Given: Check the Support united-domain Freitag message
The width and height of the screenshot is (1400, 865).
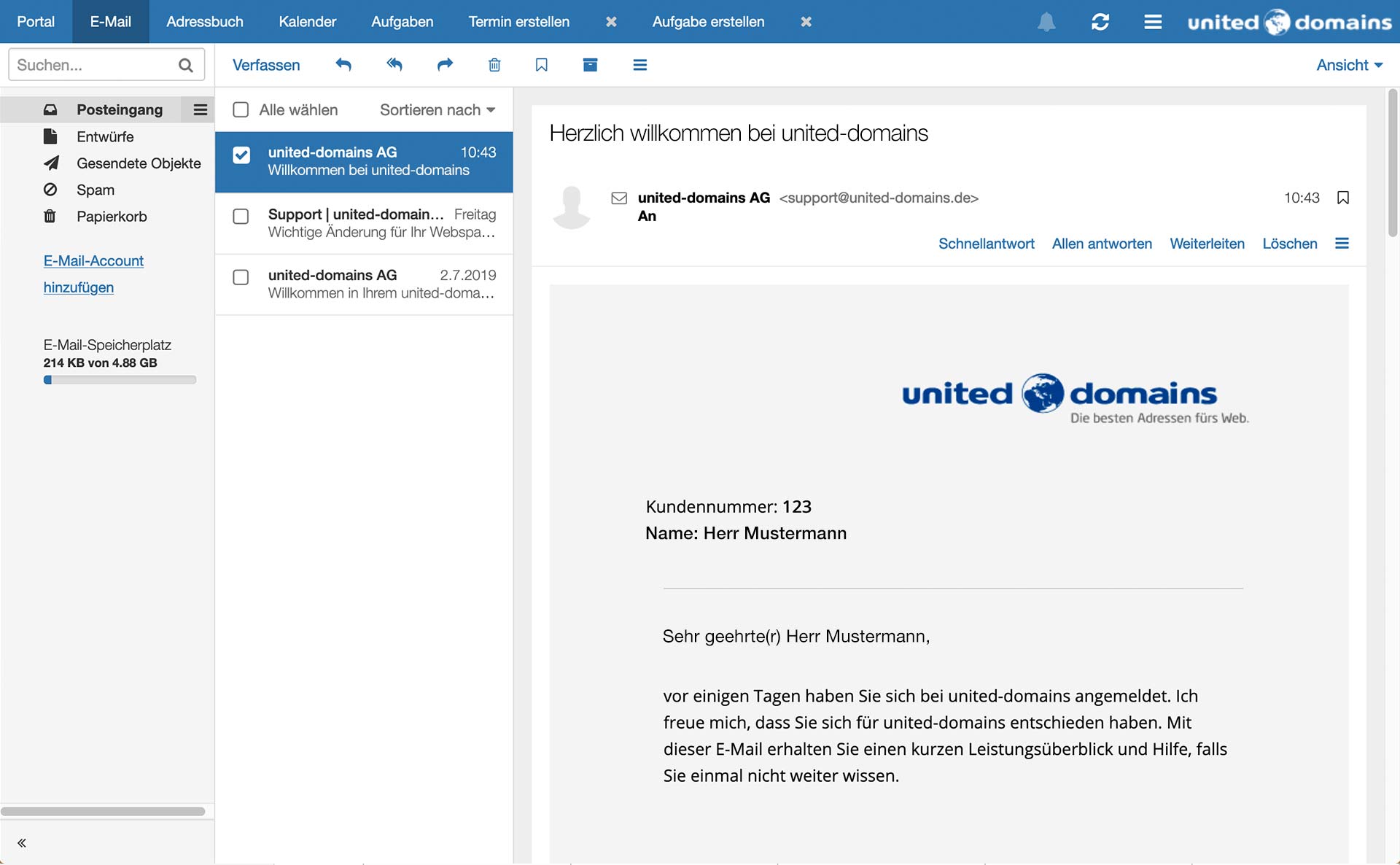Looking at the screenshot, I should point(241,216).
